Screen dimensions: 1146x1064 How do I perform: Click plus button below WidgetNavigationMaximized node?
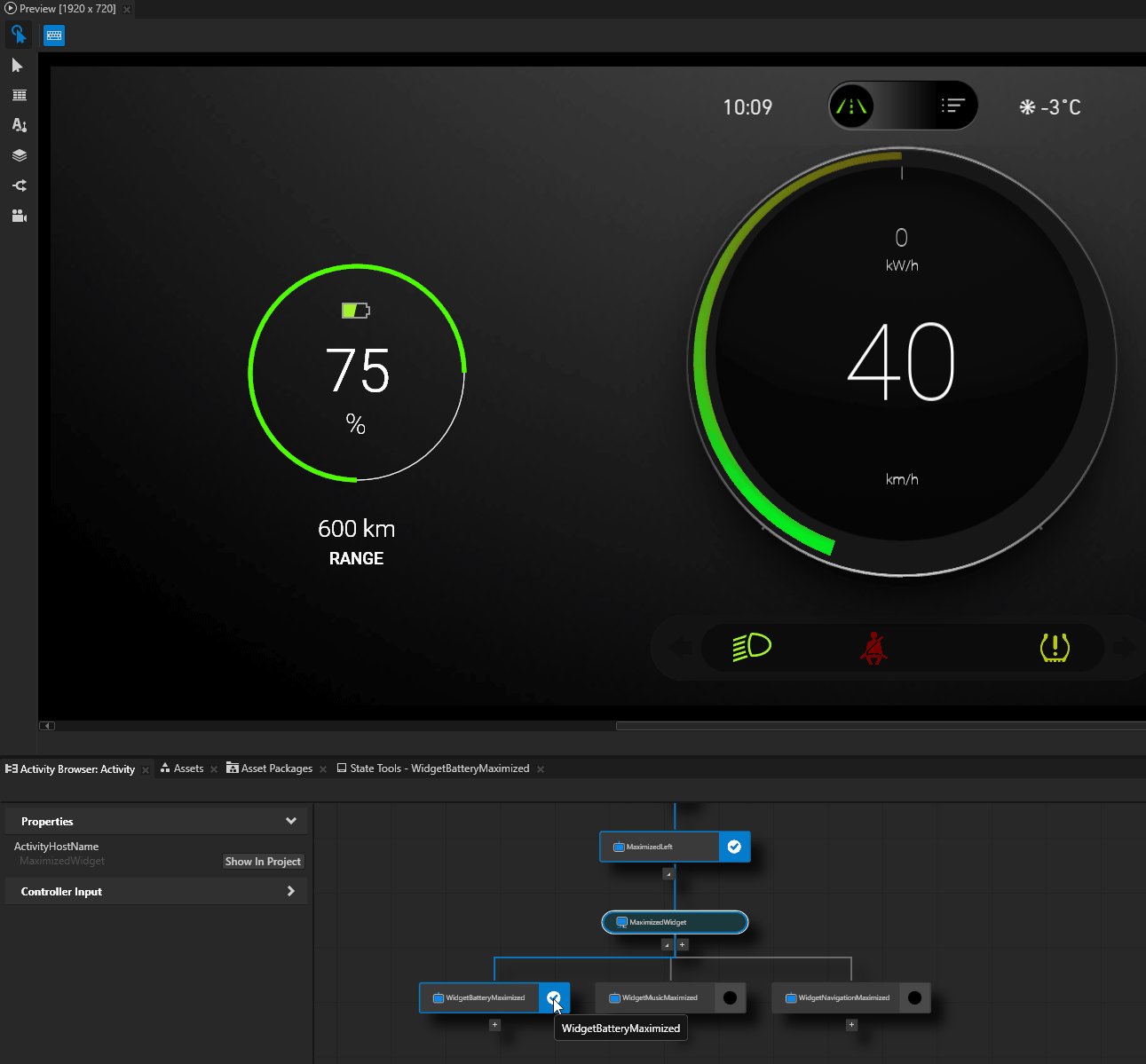(851, 1025)
